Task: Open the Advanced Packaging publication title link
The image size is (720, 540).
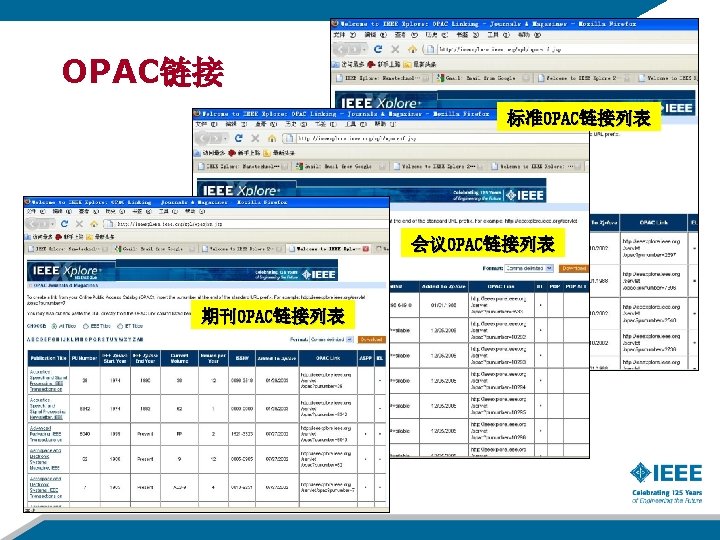Action: [x=45, y=433]
